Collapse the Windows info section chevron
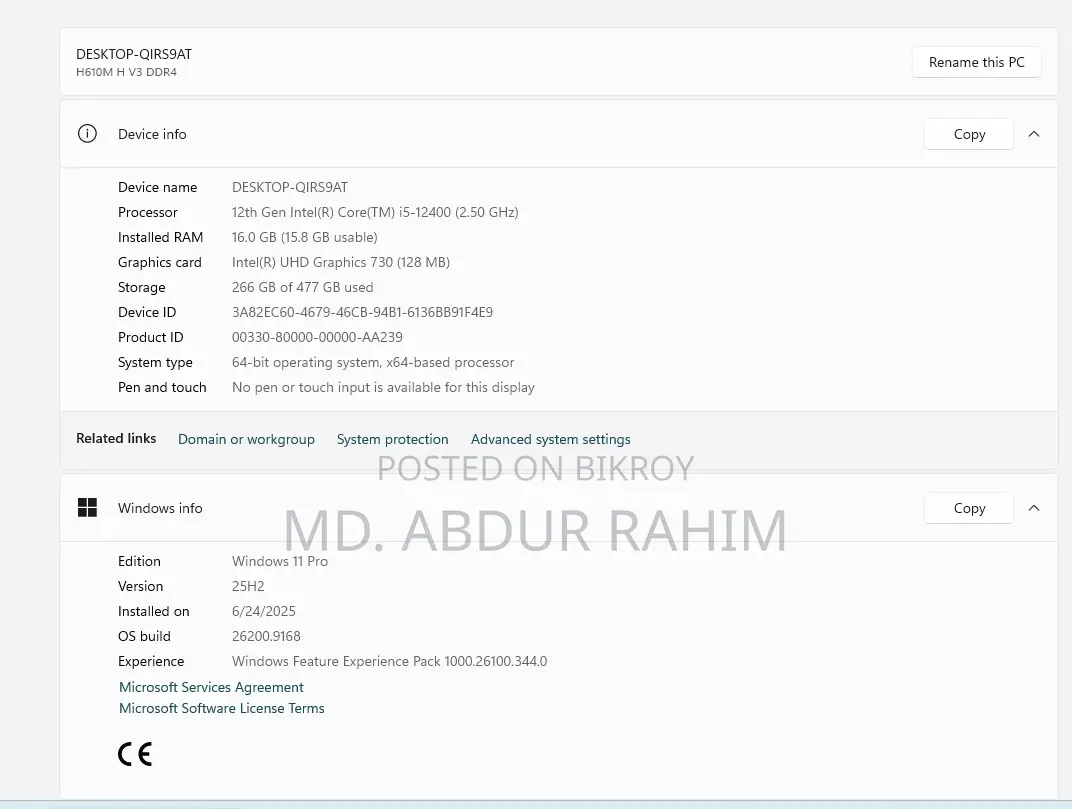 coord(1034,508)
